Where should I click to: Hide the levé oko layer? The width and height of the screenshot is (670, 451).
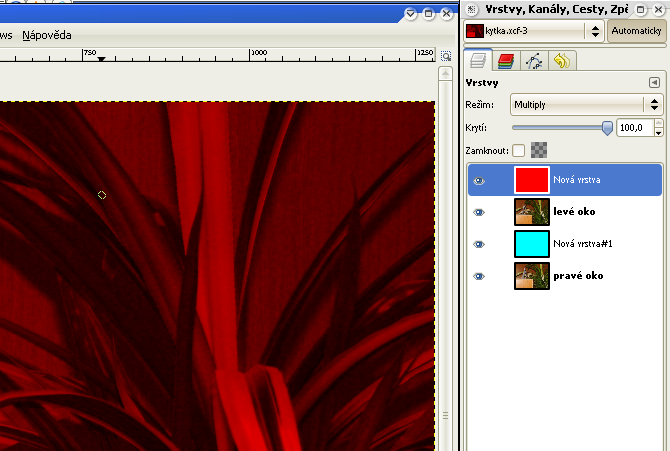(x=479, y=212)
